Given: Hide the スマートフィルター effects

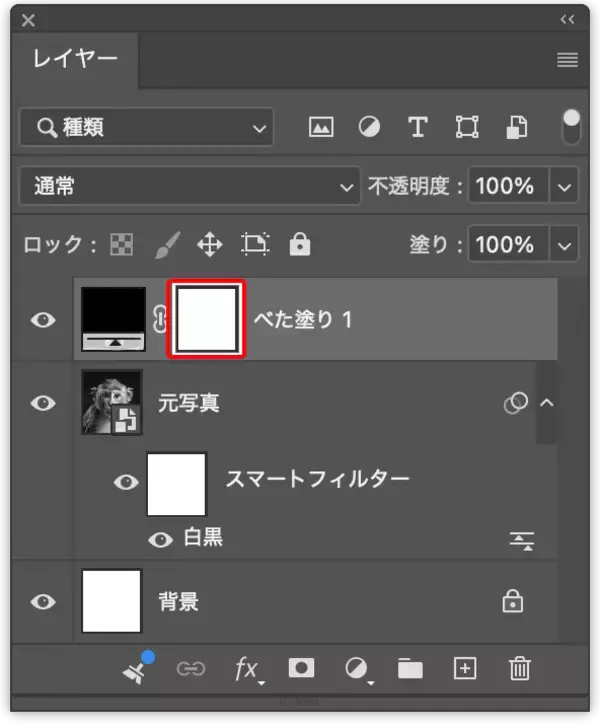Looking at the screenshot, I should (x=126, y=482).
